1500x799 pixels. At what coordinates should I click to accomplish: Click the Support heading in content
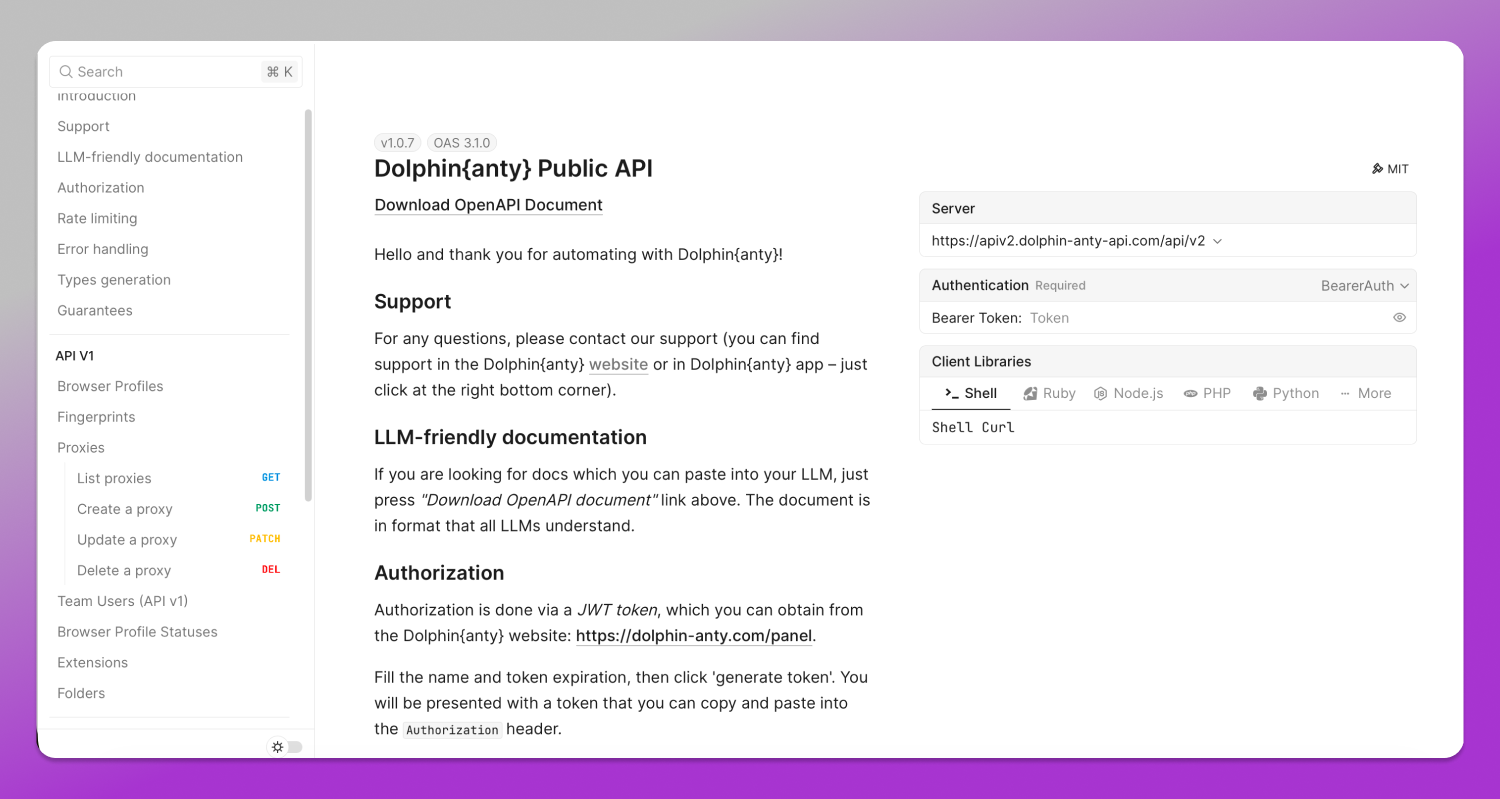412,302
